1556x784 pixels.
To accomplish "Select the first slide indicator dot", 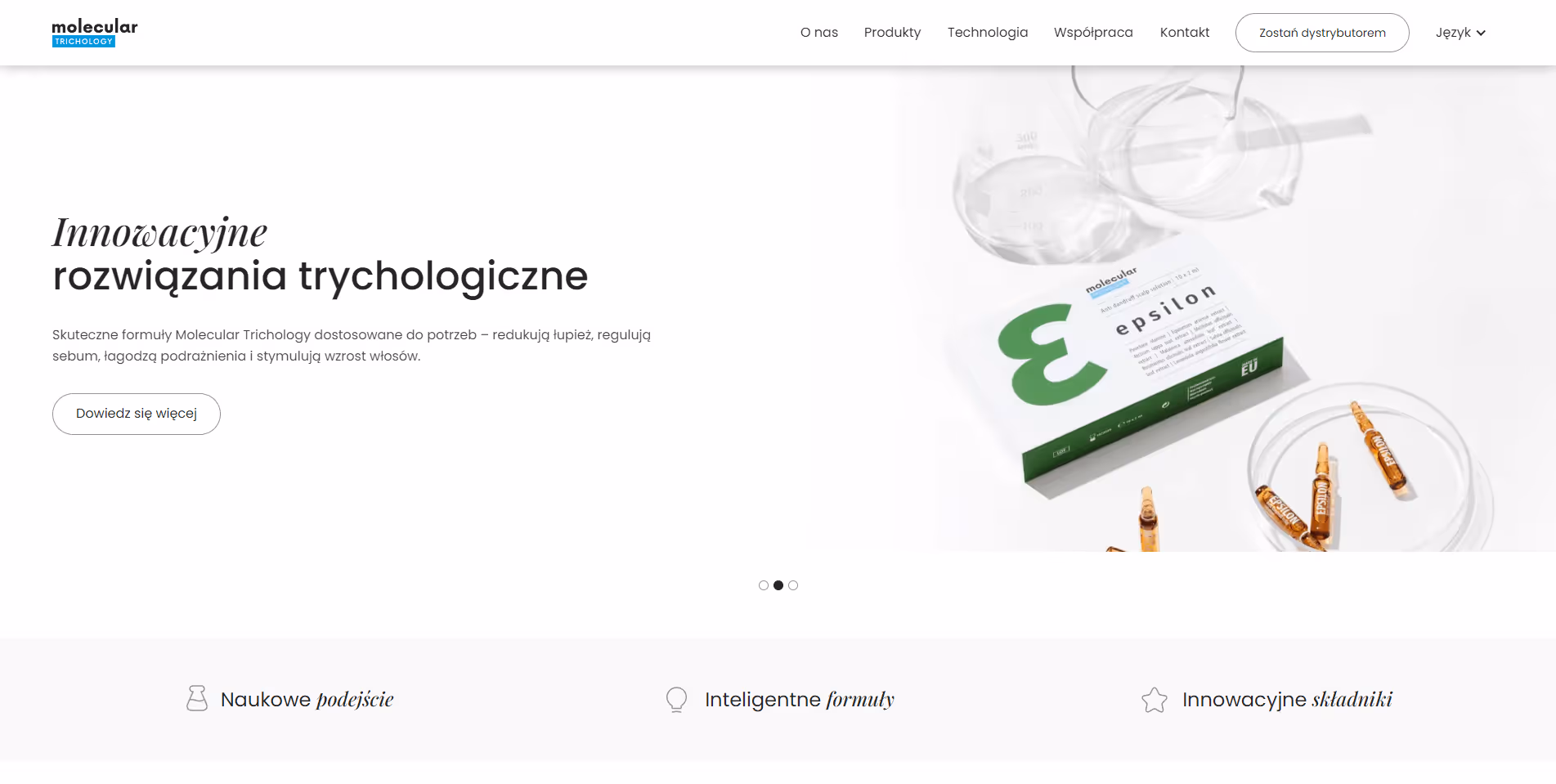I will [764, 585].
